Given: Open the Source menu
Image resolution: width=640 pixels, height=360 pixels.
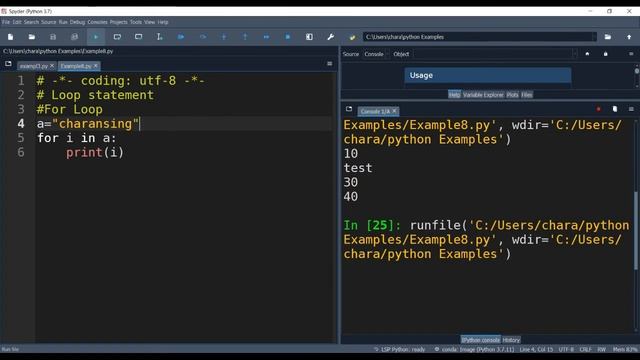Looking at the screenshot, I should pyautogui.click(x=49, y=22).
